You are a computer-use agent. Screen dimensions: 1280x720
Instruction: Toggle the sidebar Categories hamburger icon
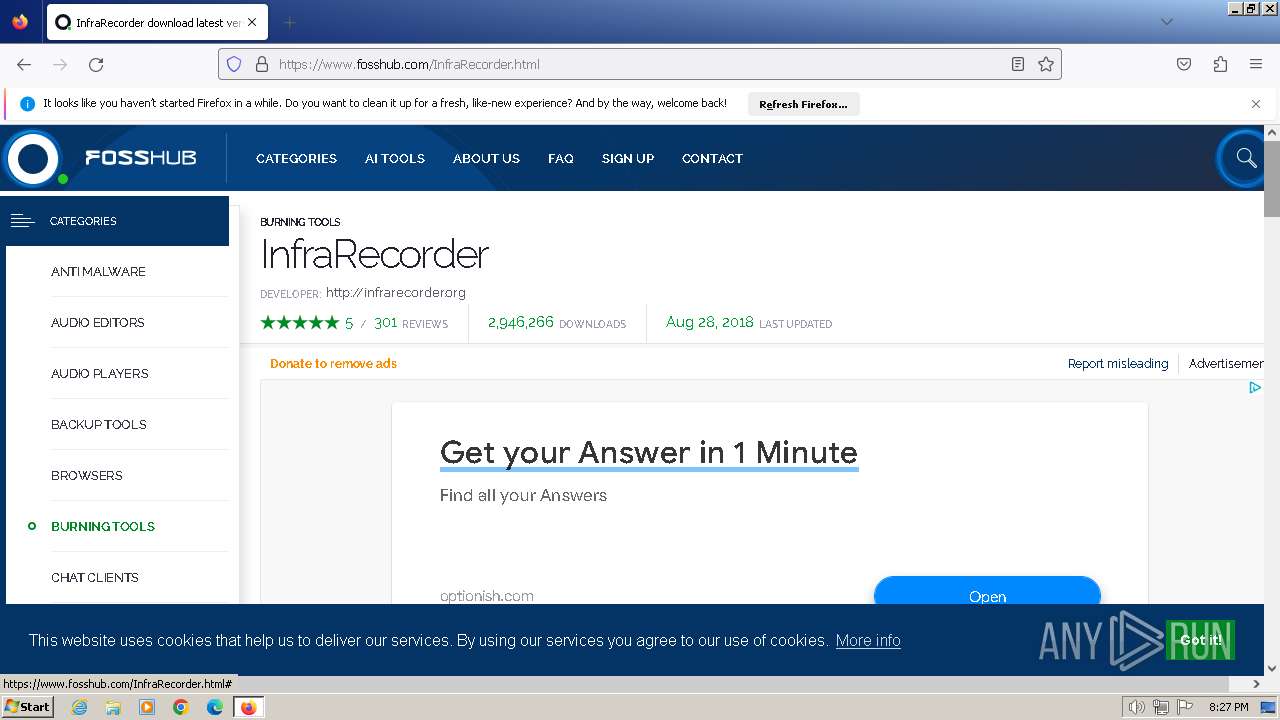click(x=22, y=221)
